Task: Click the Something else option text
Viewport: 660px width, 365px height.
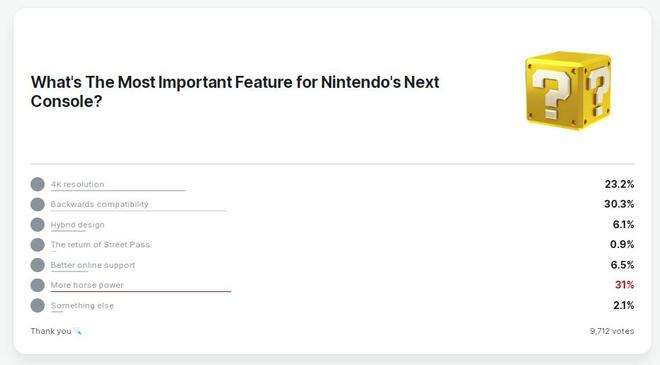Action: coord(82,306)
